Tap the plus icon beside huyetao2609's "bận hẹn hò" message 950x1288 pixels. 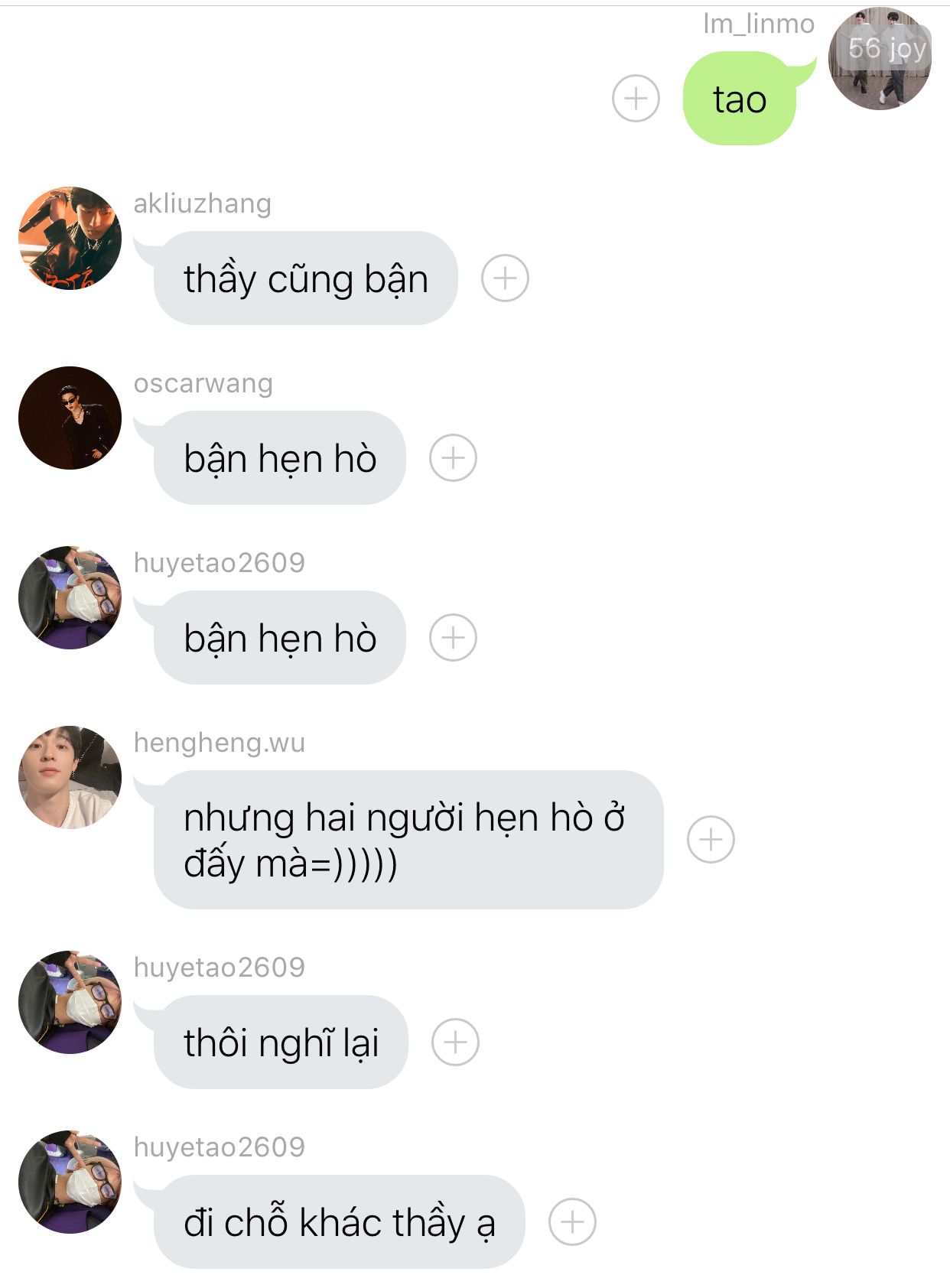pyautogui.click(x=453, y=638)
